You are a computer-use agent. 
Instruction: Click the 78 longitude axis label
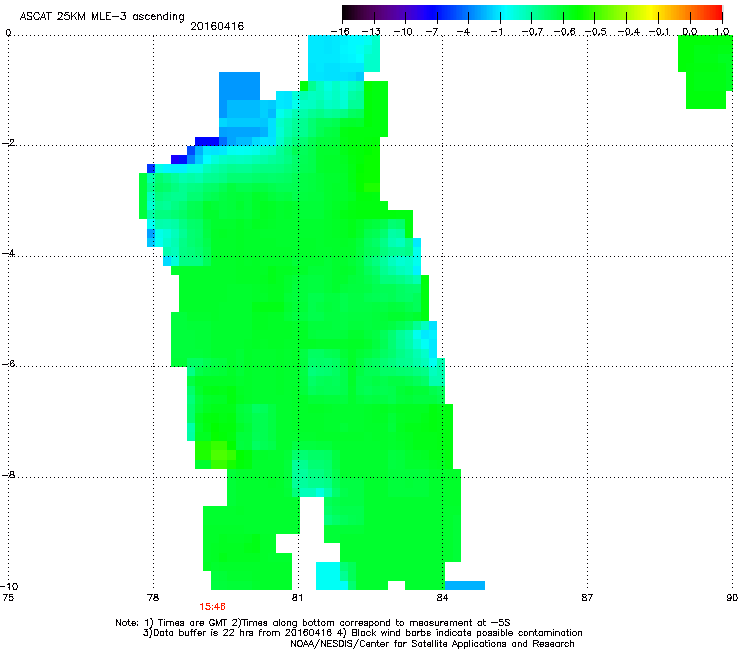pos(153,598)
